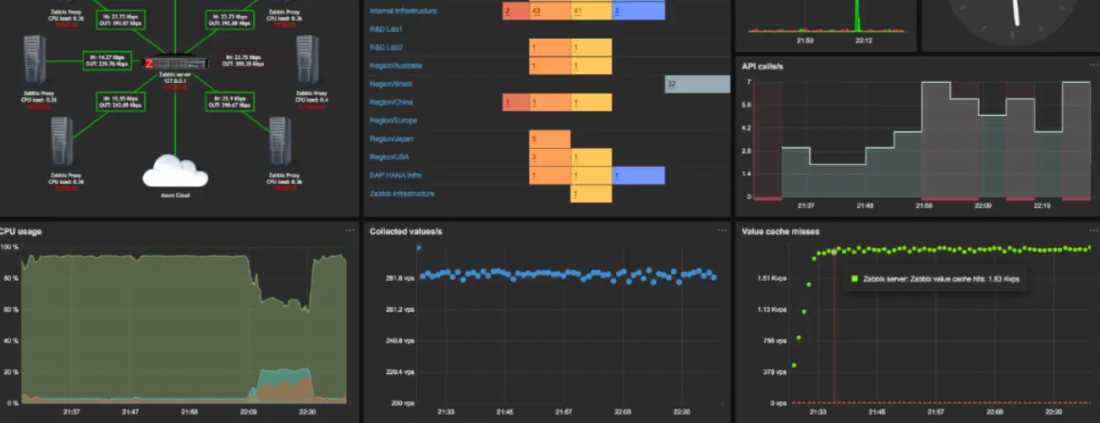Open the Region/Brazil host group link
Image resolution: width=1100 pixels, height=423 pixels.
click(391, 84)
